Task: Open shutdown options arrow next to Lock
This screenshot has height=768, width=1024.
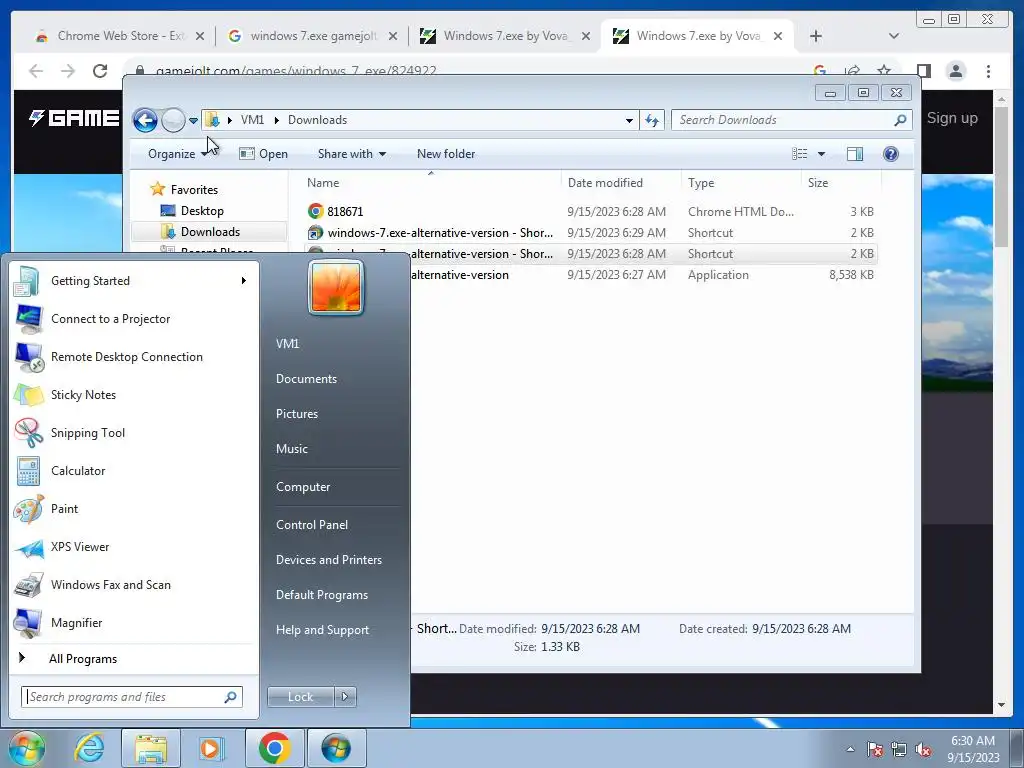Action: [345, 697]
